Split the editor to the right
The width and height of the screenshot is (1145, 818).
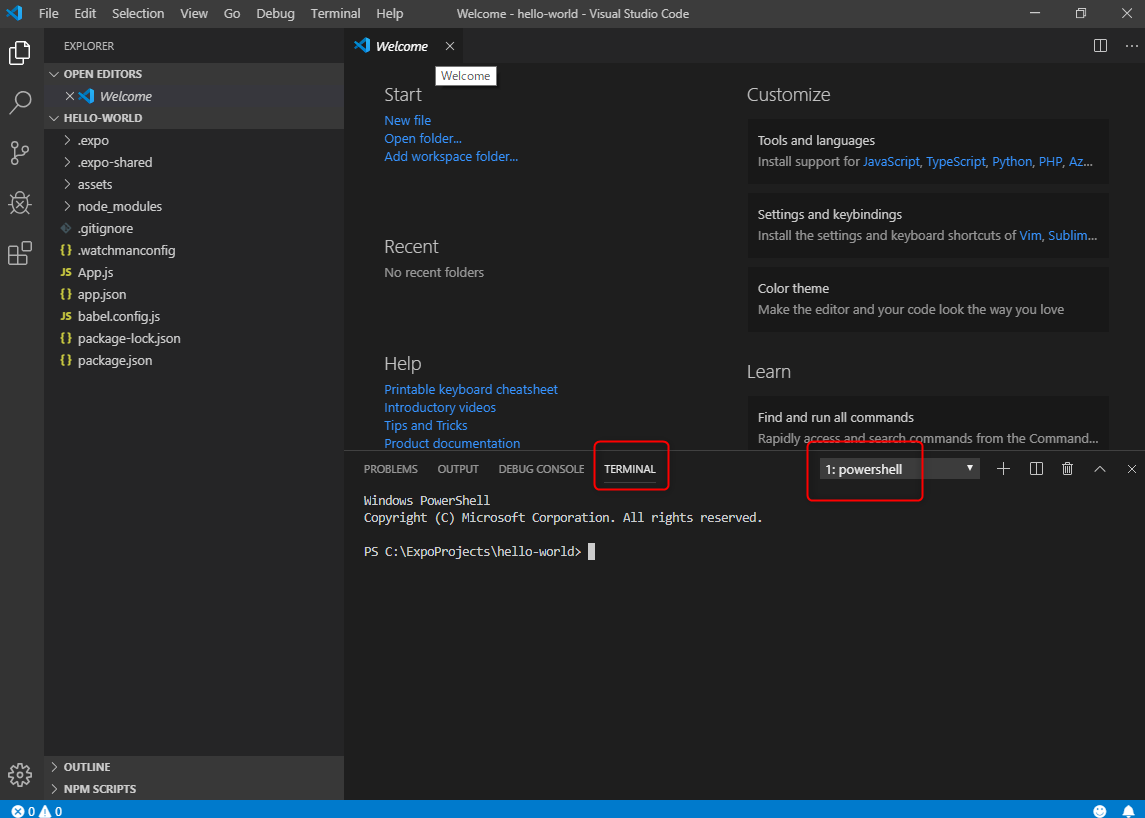point(1100,46)
